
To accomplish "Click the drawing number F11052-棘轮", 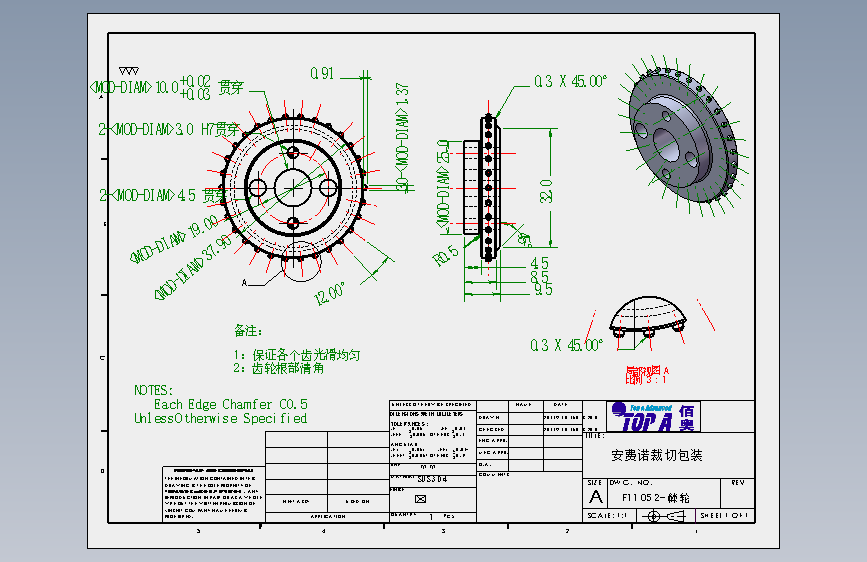I will 656,498.
